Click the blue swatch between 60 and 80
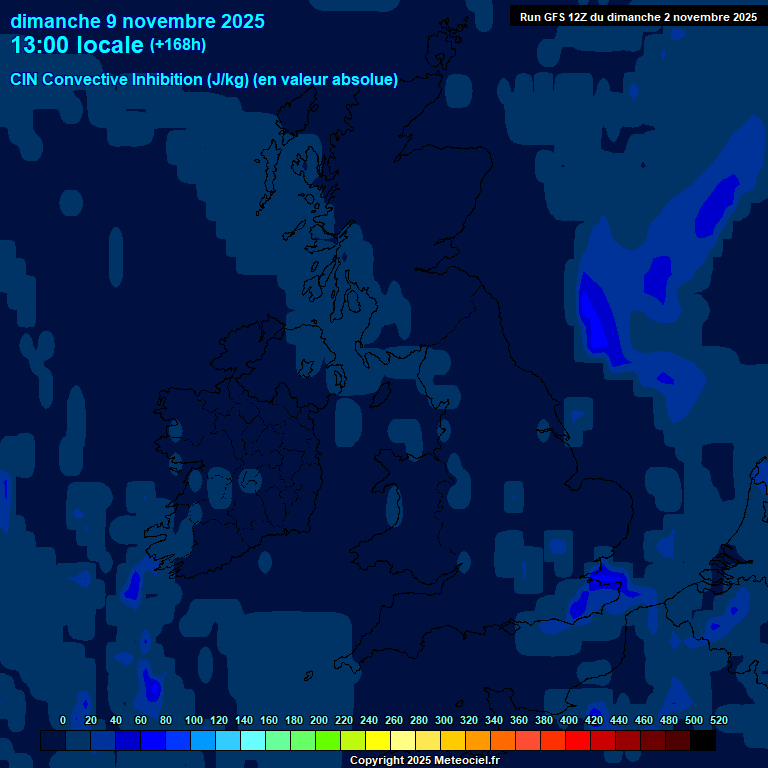 [153, 741]
